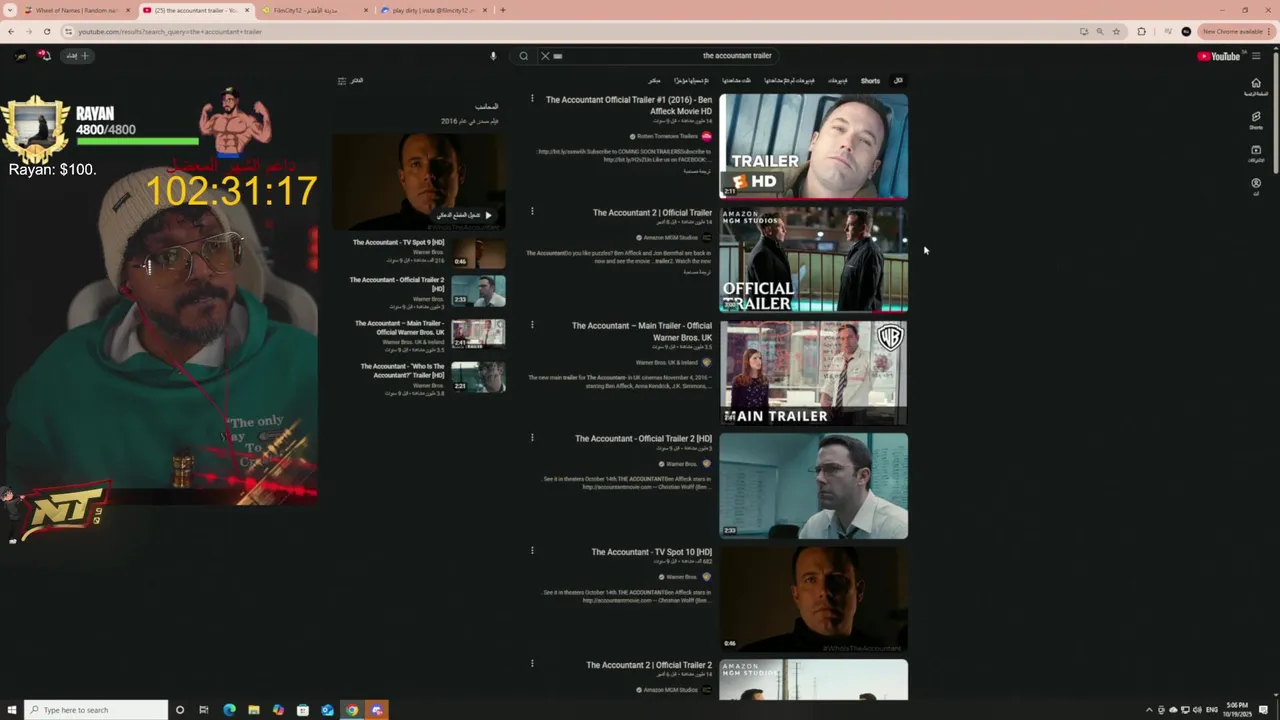Click install app icon in address bar

[x=1083, y=31]
